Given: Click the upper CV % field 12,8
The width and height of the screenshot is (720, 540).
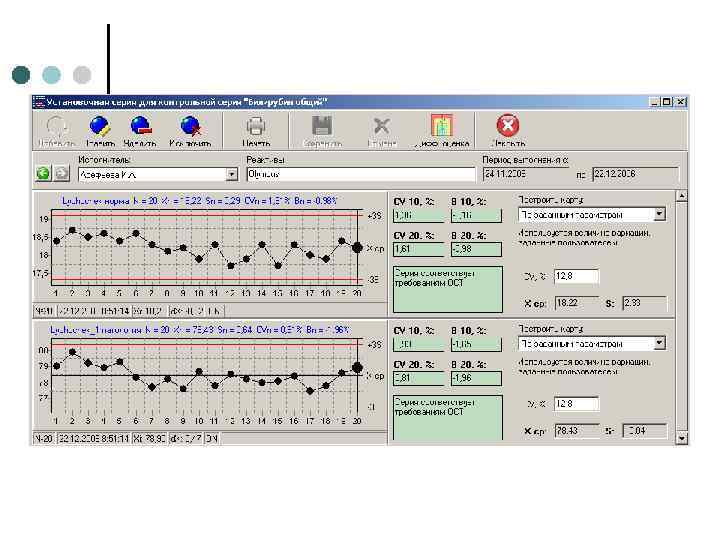Looking at the screenshot, I should pos(576,276).
